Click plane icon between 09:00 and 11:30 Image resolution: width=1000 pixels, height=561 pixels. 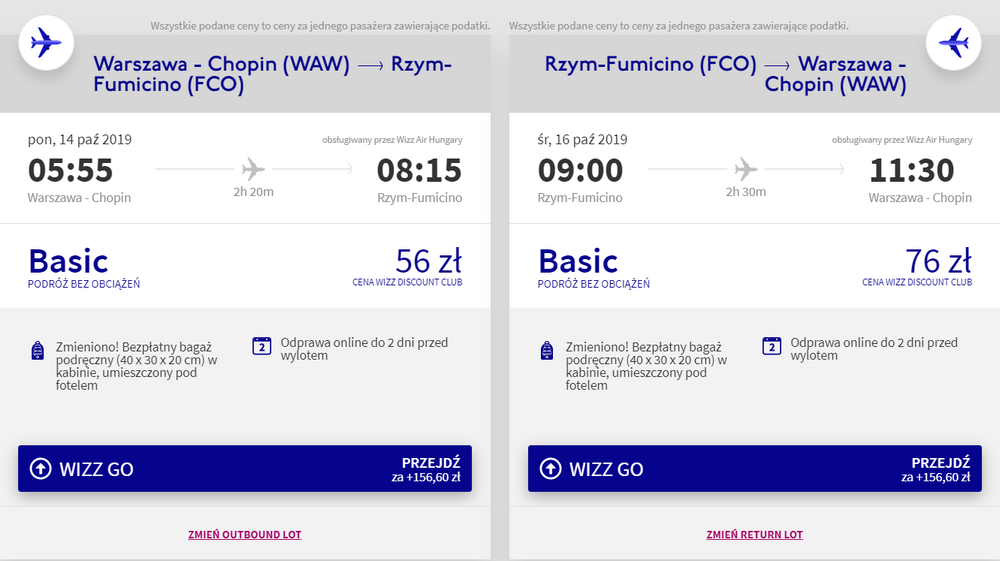746,169
